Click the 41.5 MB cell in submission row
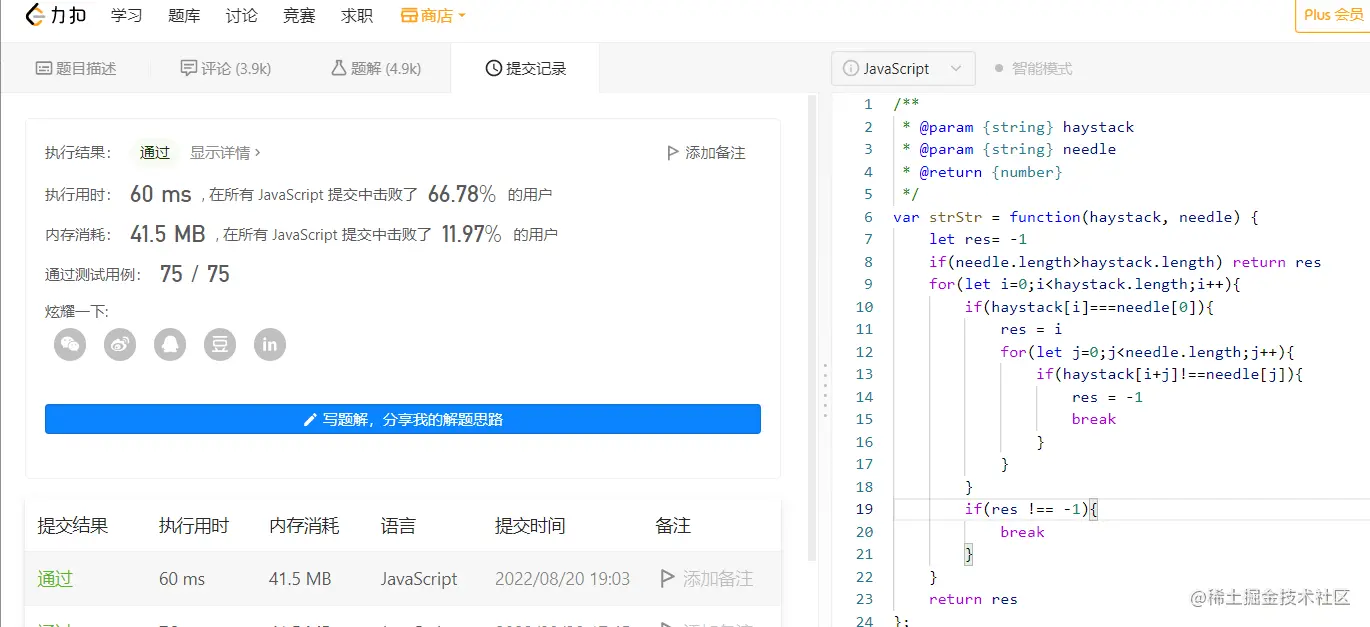Image resolution: width=1370 pixels, height=627 pixels. click(x=300, y=579)
